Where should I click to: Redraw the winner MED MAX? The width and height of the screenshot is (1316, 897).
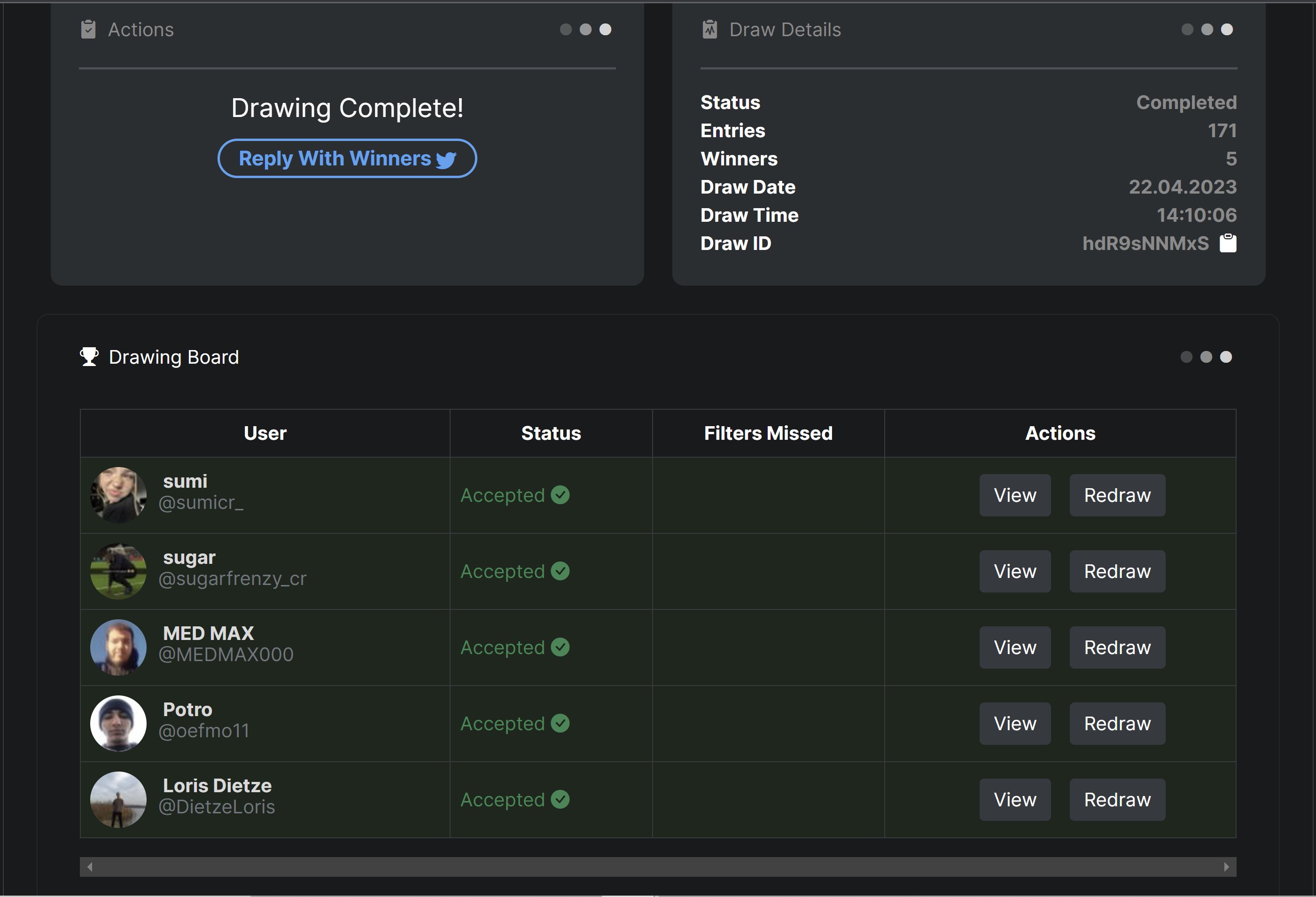[1117, 647]
